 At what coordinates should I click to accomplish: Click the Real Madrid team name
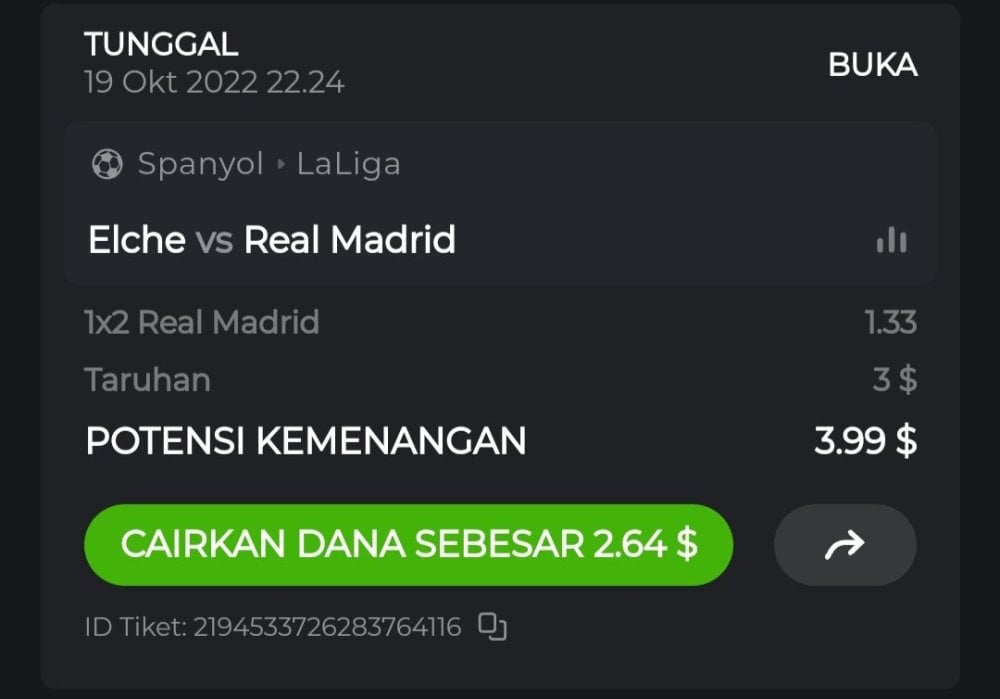coord(350,240)
